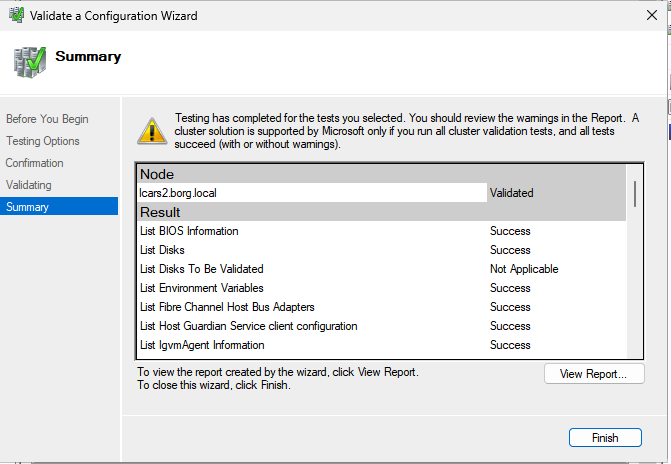The image size is (671, 464).
Task: Click the Summary page heading
Action: coord(88,56)
